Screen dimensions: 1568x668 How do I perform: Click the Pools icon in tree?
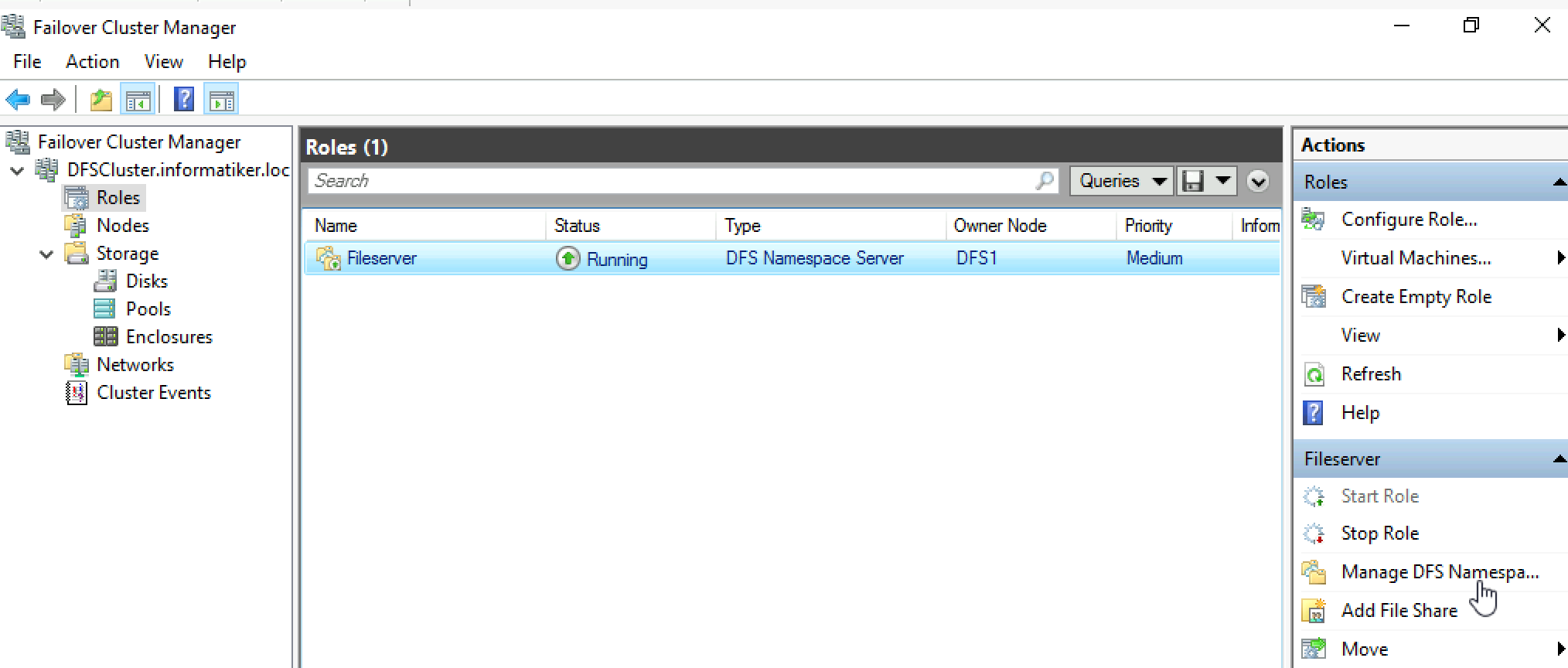pos(104,309)
